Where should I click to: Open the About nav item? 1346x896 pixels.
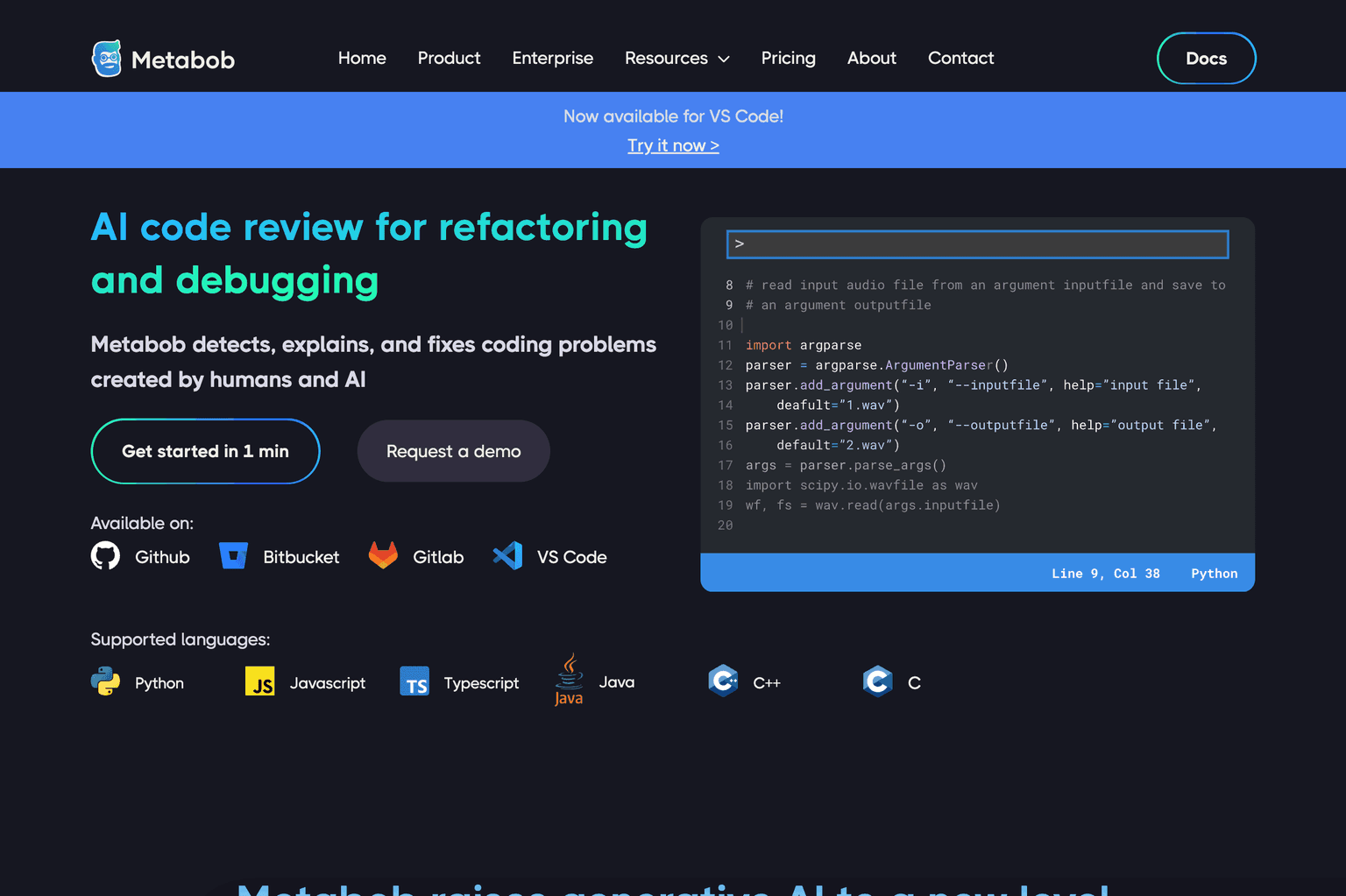(871, 58)
